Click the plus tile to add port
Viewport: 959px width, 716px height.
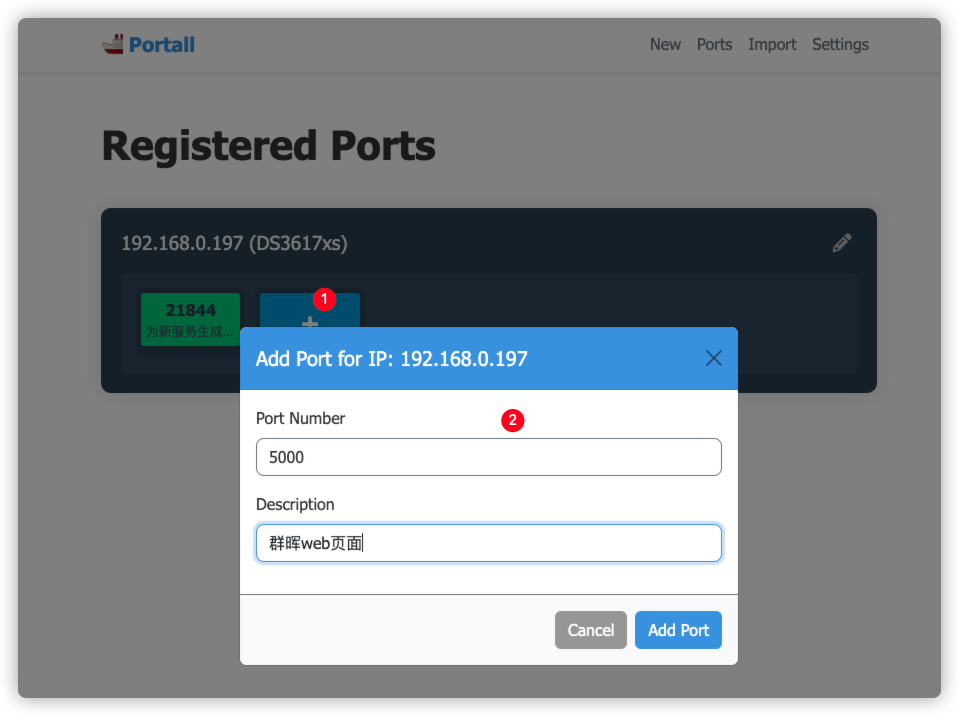click(x=310, y=311)
